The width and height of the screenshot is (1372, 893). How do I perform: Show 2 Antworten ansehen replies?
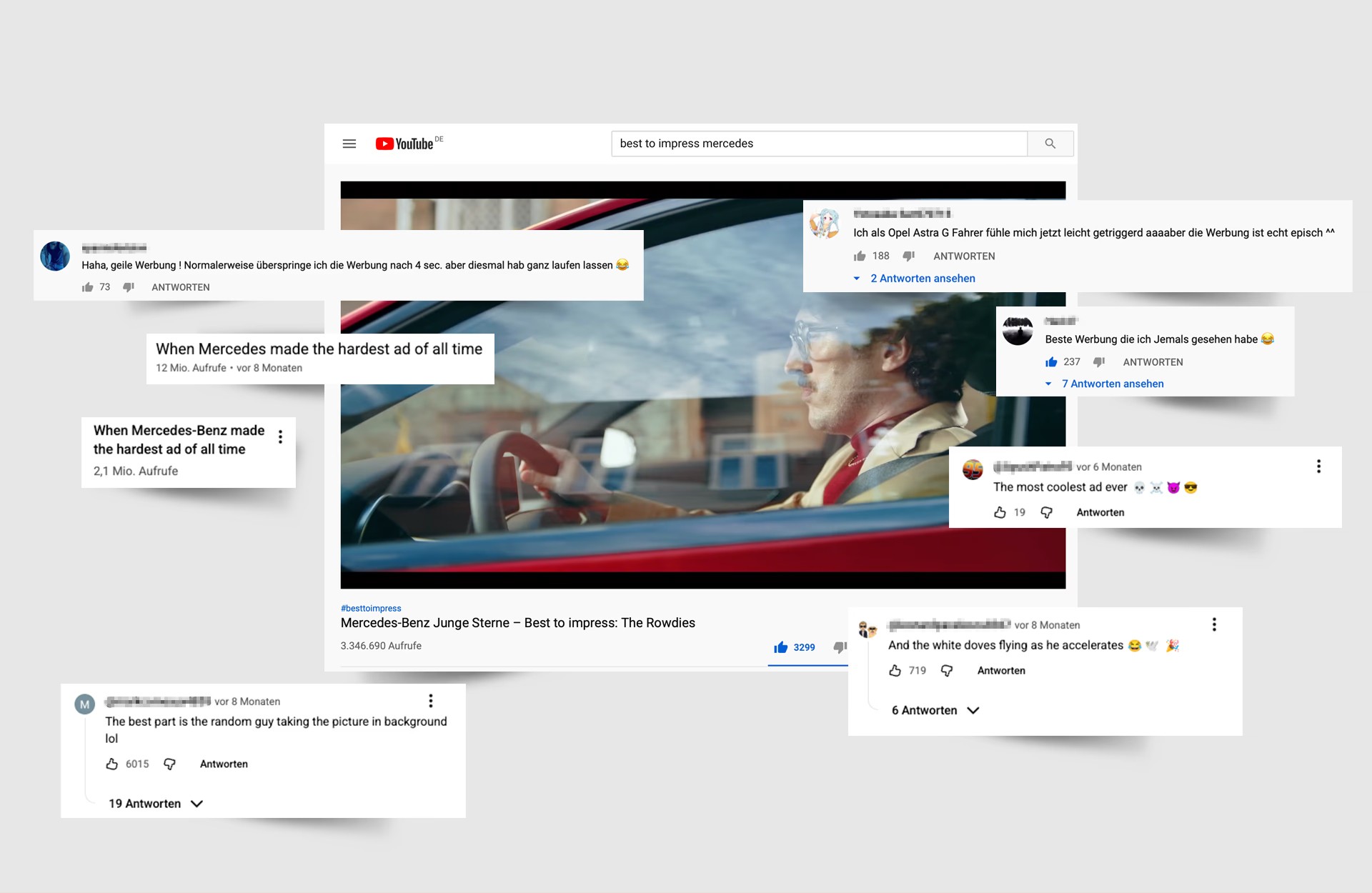(x=922, y=279)
